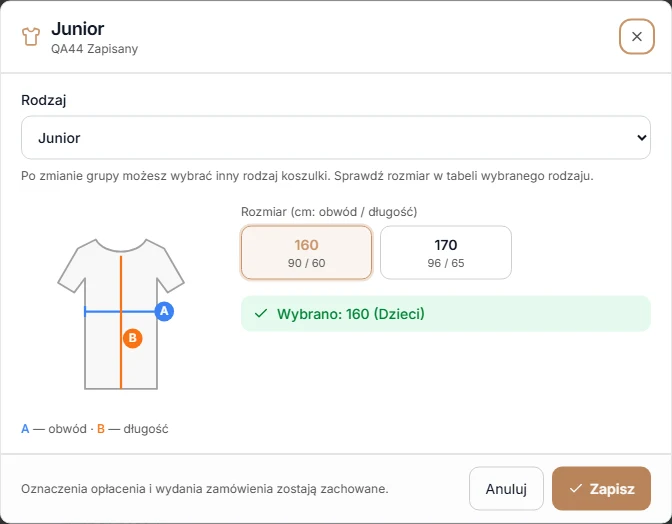Click the orange B marker on shirt
Screen dimensions: 672x524
click(132, 338)
